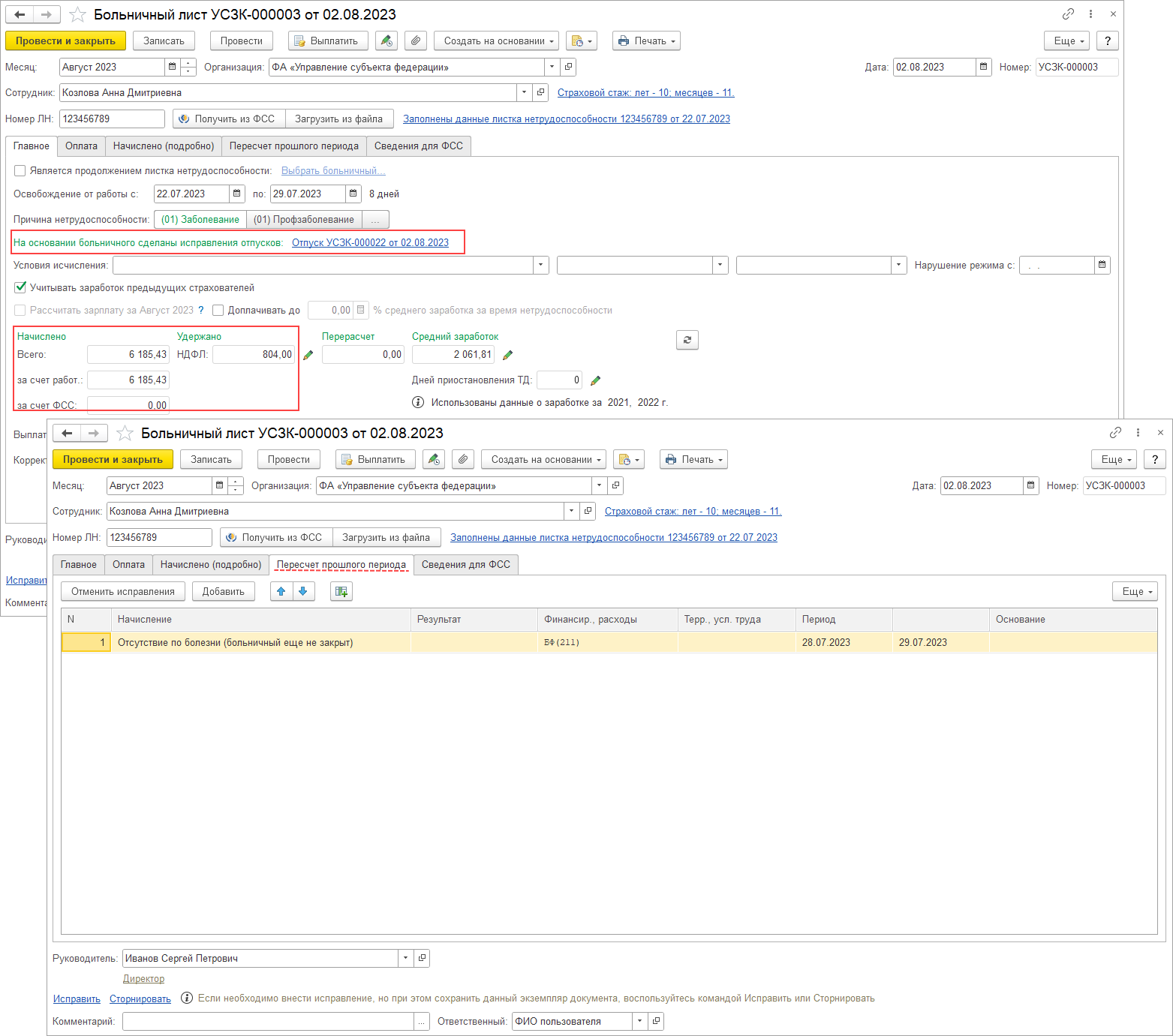Edit НДФЛ with pencil icon
Image resolution: width=1173 pixels, height=1036 pixels.
(308, 355)
